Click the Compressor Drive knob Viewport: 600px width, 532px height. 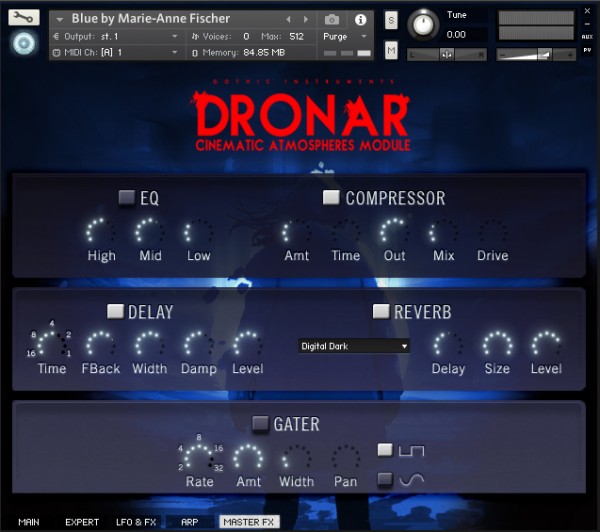492,232
